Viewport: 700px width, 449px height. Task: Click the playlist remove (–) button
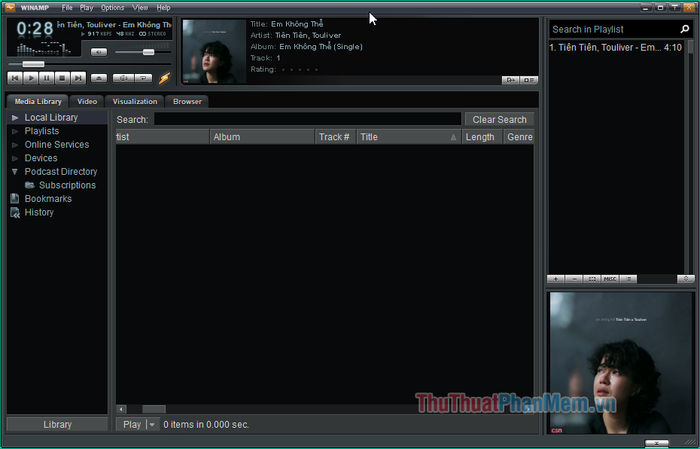coord(574,279)
